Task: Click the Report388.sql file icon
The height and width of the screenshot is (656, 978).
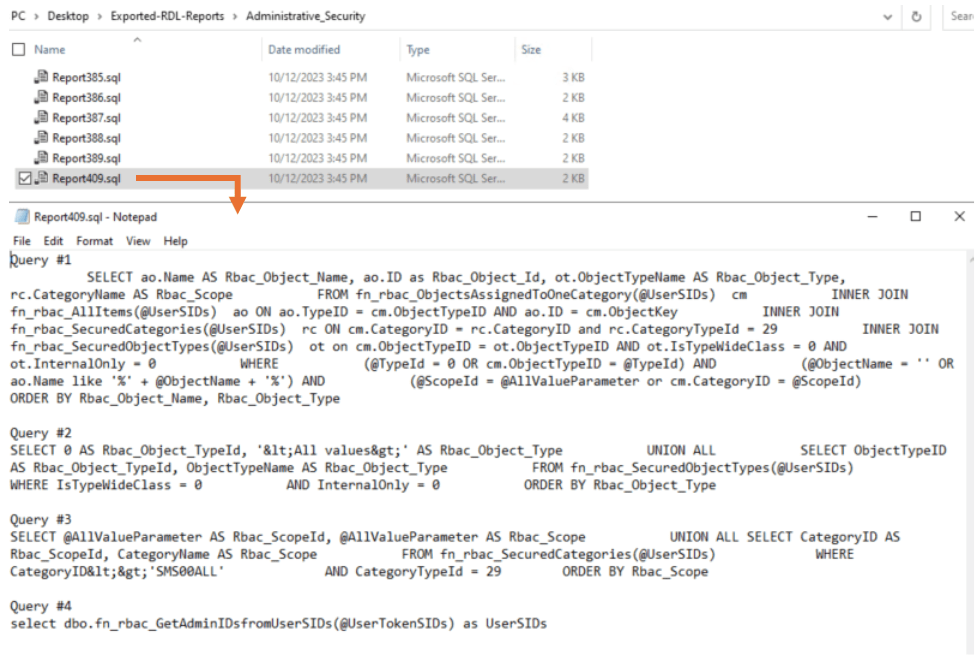Action: pyautogui.click(x=41, y=137)
